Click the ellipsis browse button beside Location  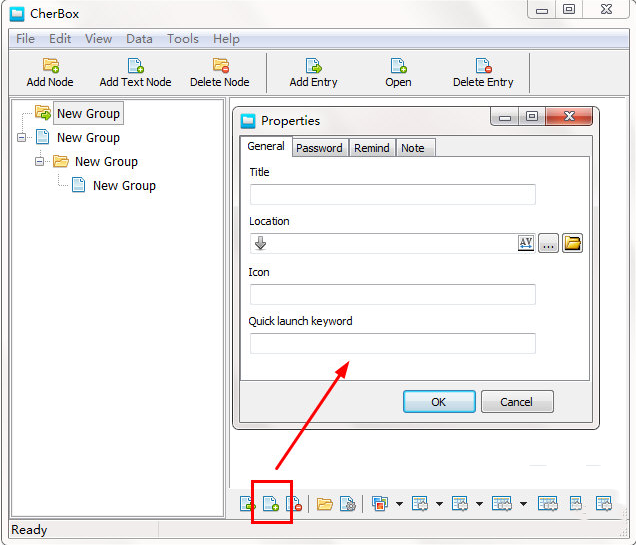548,243
